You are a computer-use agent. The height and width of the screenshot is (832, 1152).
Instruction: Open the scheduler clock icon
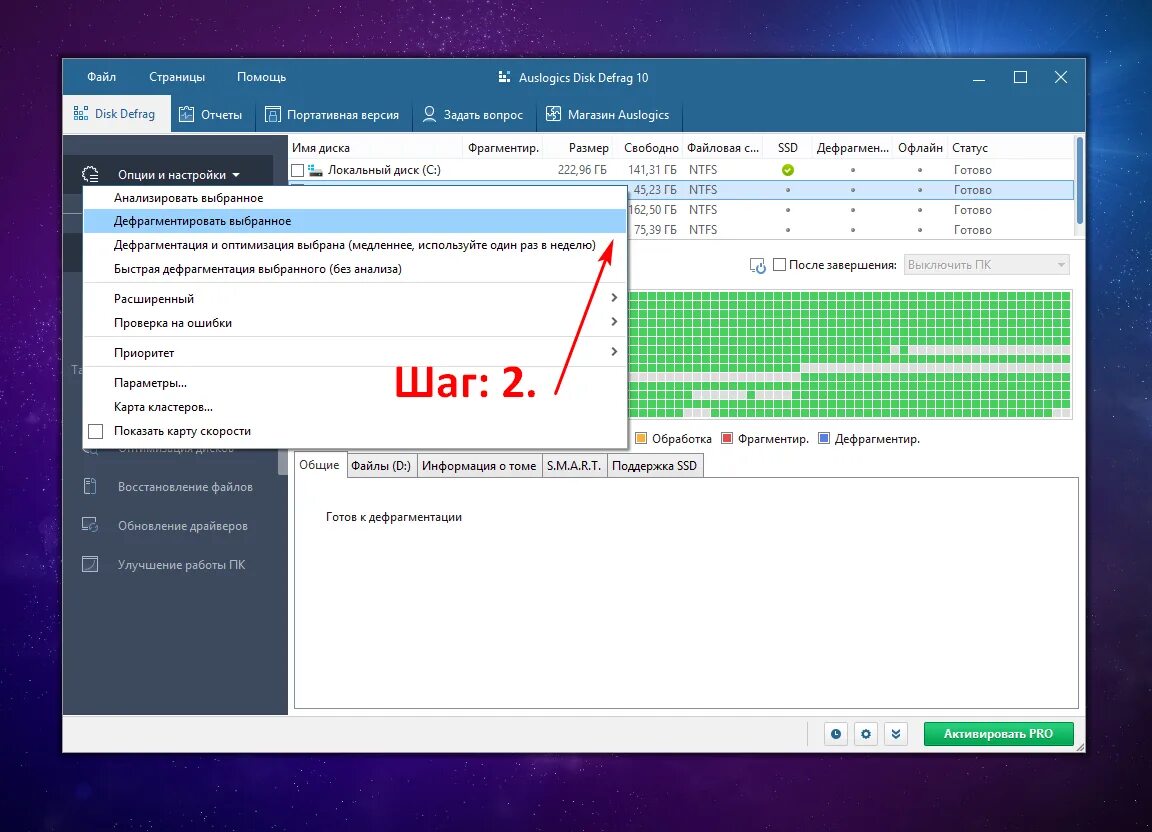[x=835, y=734]
